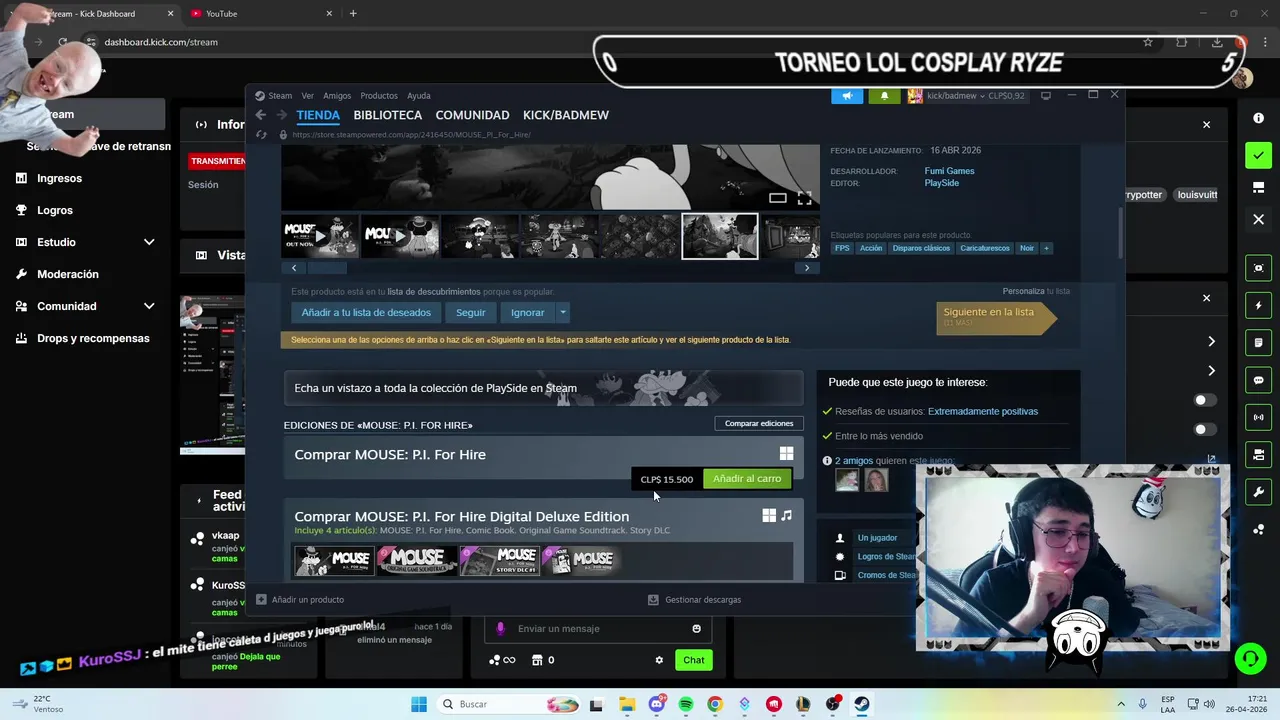Open the Ayuda menu in Steam
1280x720 pixels.
419,96
